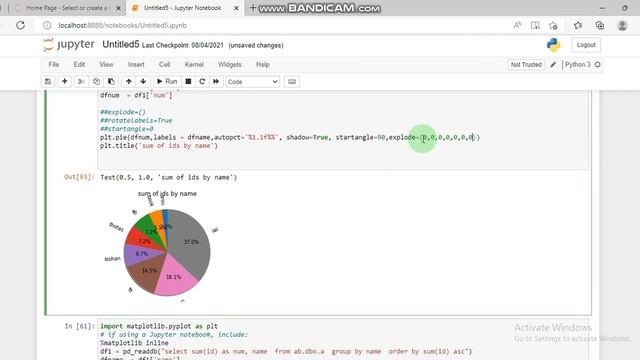The height and width of the screenshot is (360, 640).
Task: Open the Insert menu
Action: click(x=136, y=64)
